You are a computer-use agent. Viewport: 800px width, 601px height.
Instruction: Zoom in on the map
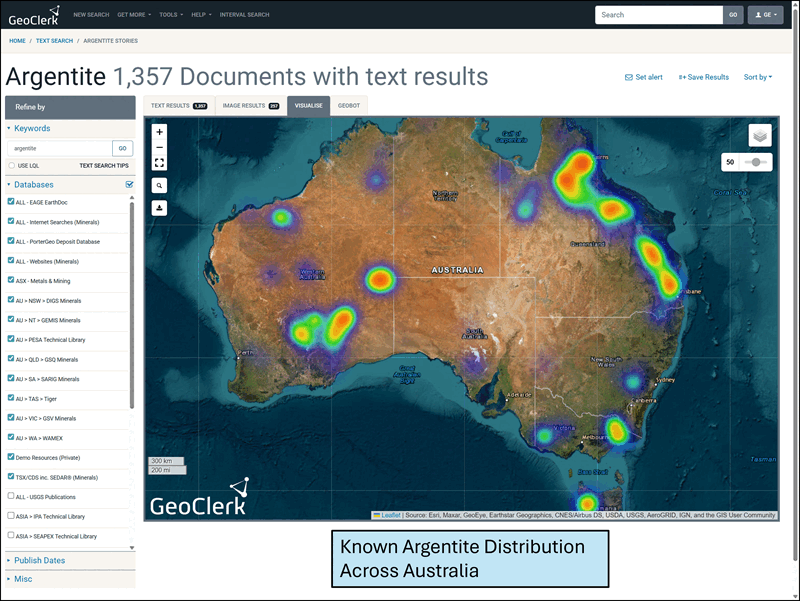tap(160, 131)
